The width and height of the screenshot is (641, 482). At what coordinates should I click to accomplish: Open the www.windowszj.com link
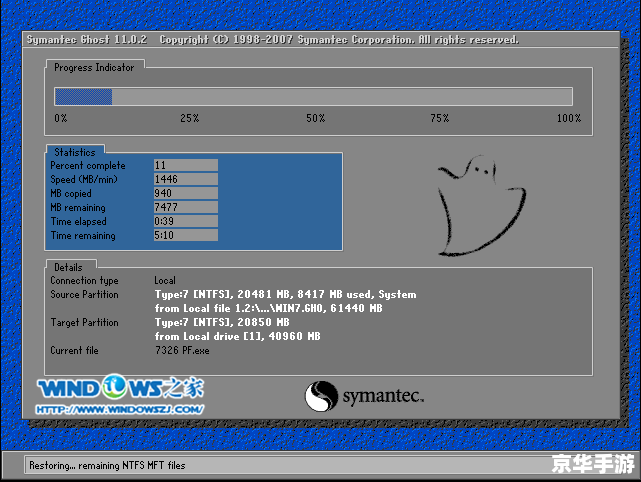[121, 409]
